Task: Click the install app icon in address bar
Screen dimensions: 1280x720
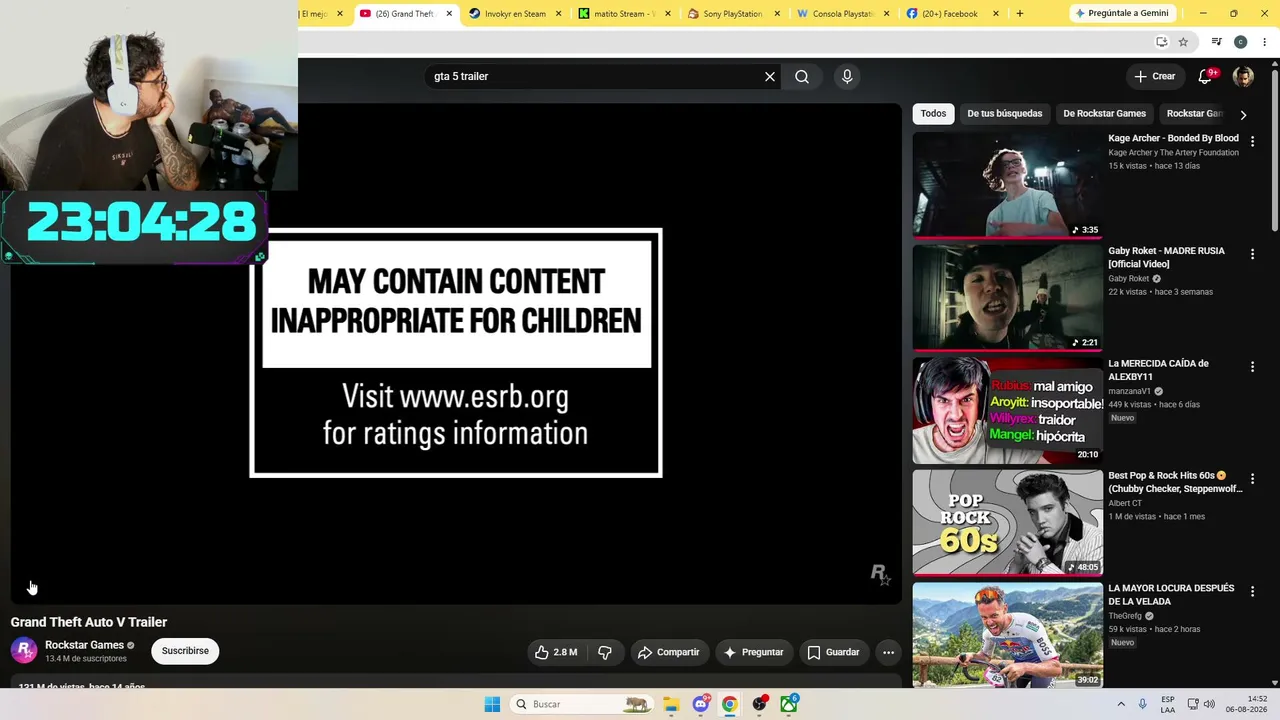Action: 1161,42
